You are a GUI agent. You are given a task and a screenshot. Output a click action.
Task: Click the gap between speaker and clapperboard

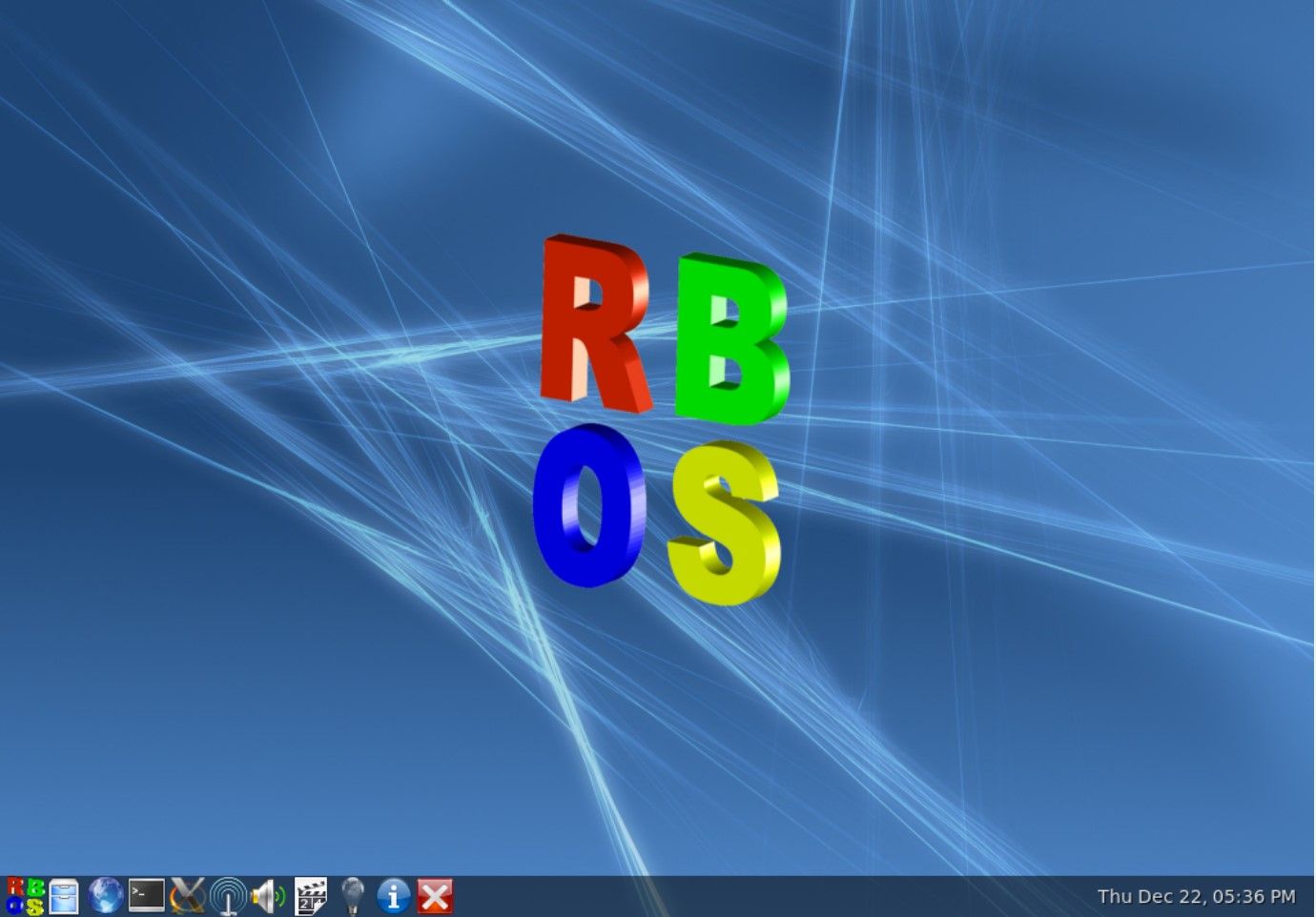pyautogui.click(x=289, y=897)
